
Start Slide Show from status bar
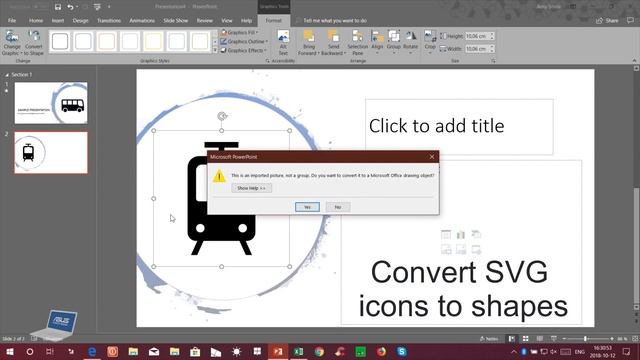[554, 339]
